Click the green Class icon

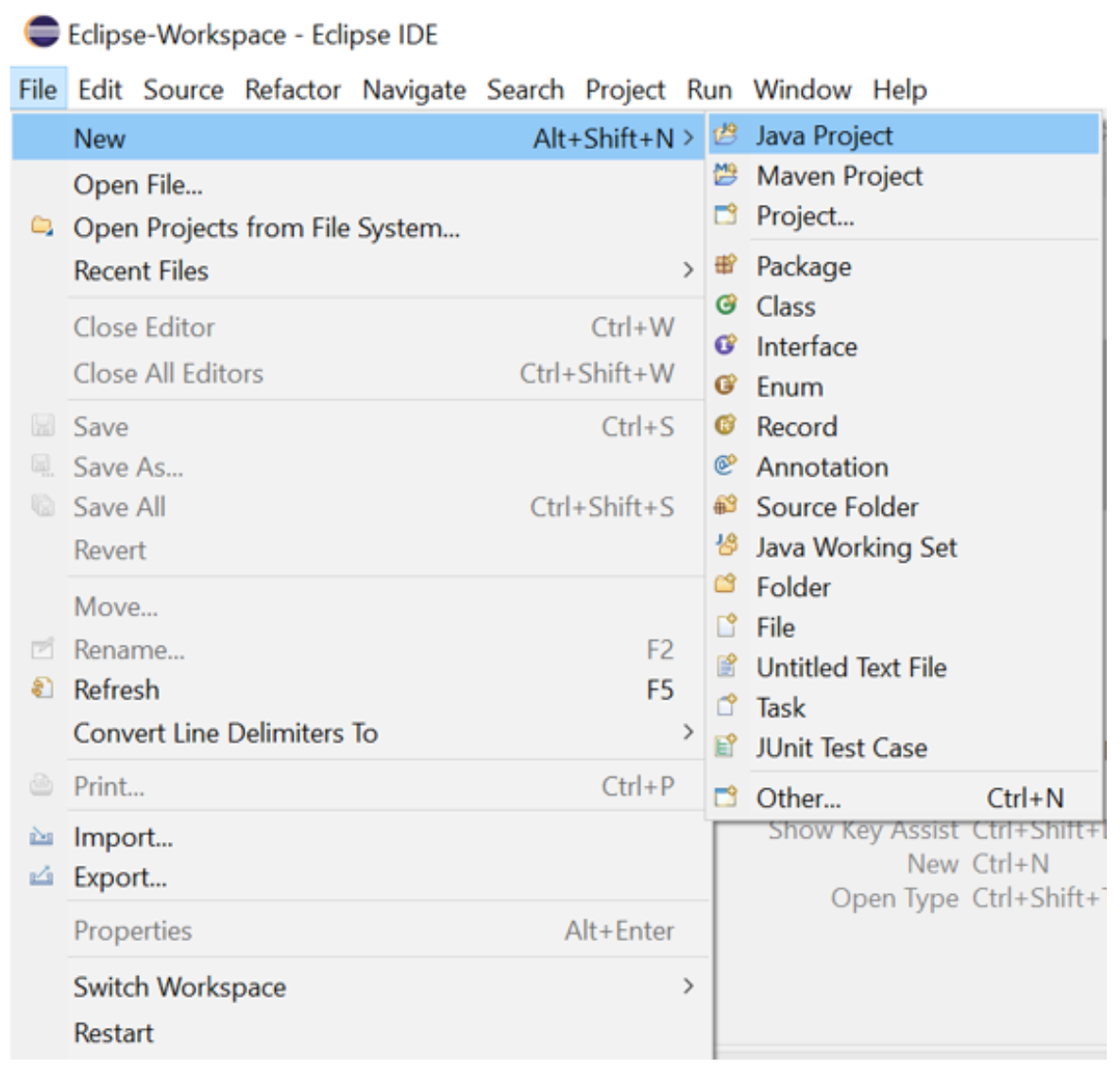pos(725,305)
